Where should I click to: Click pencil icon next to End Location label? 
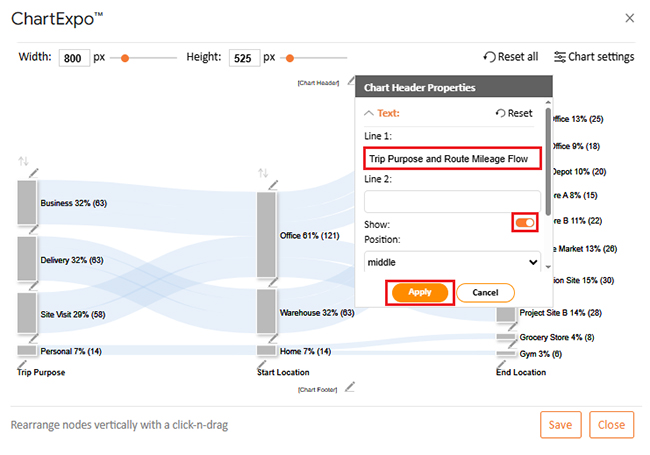[x=501, y=365]
